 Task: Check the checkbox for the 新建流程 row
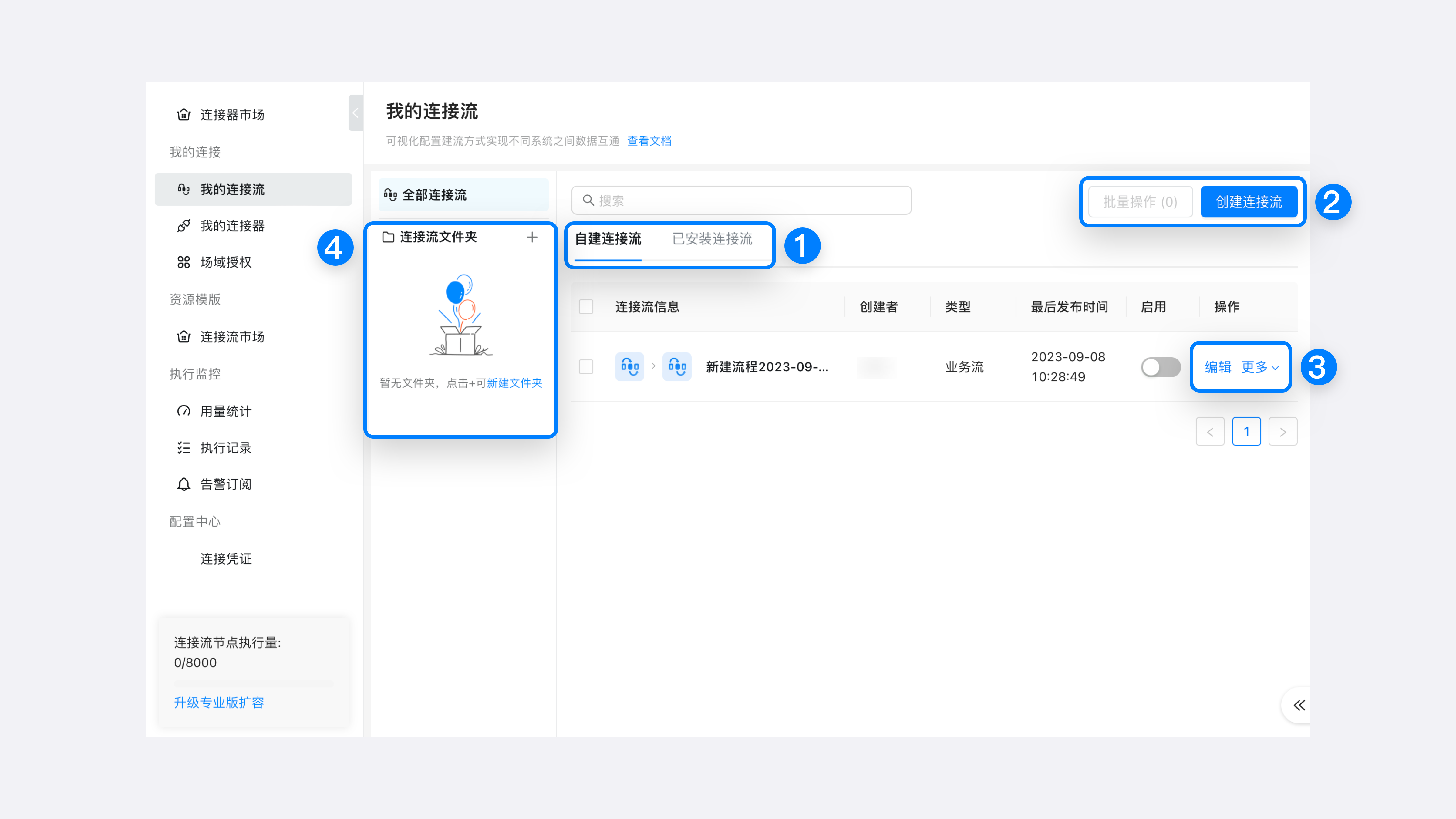pos(586,367)
